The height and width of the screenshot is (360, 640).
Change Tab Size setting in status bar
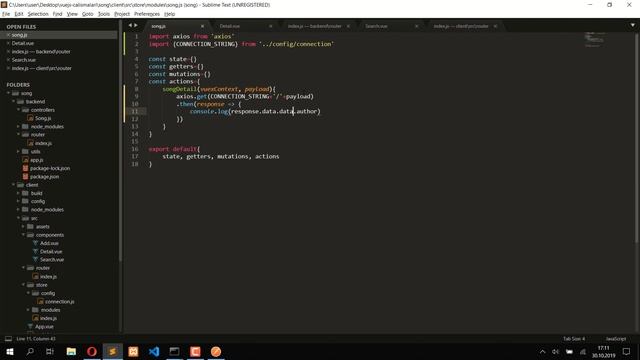point(574,339)
